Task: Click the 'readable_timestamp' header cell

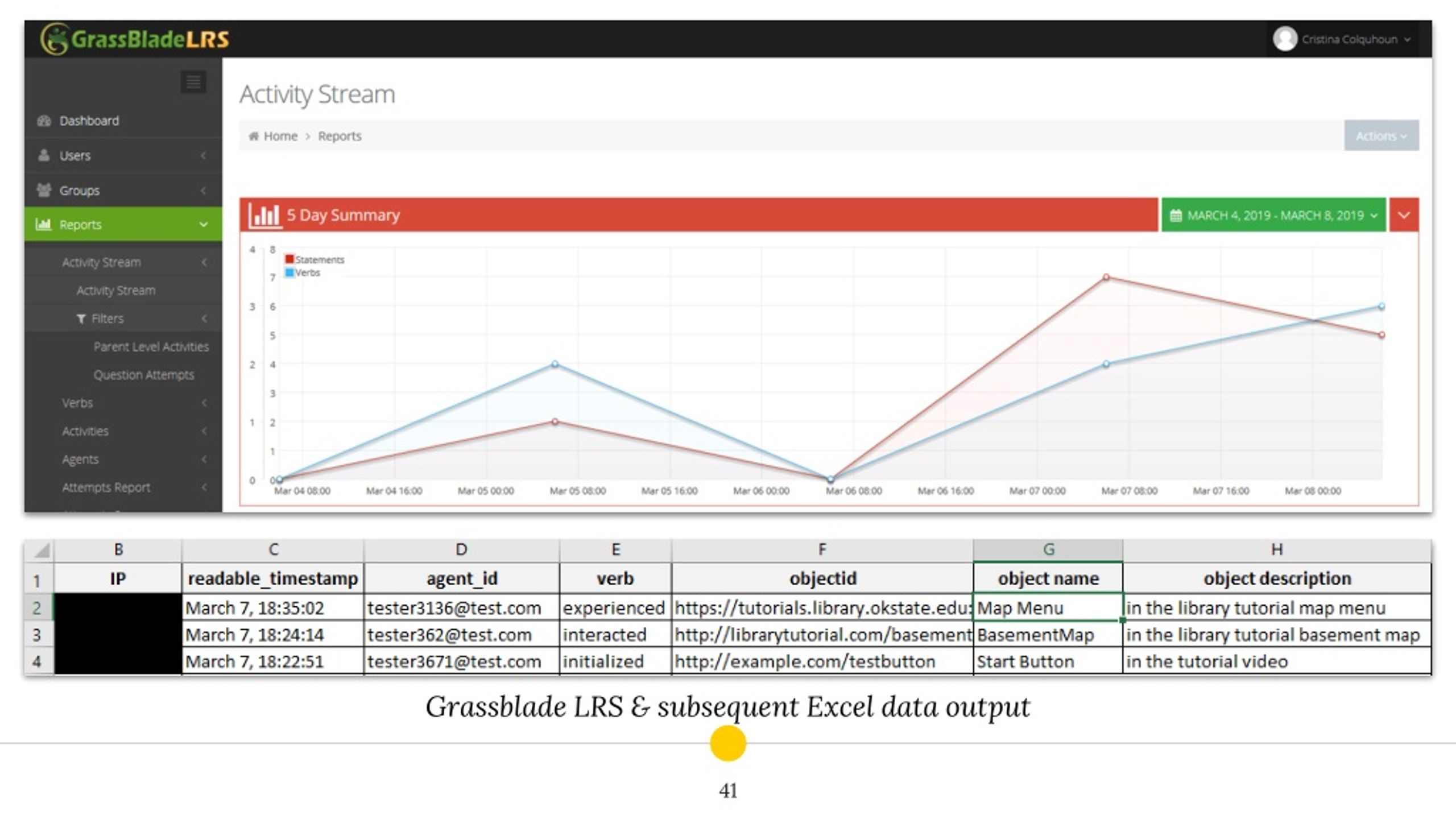Action: click(x=273, y=578)
